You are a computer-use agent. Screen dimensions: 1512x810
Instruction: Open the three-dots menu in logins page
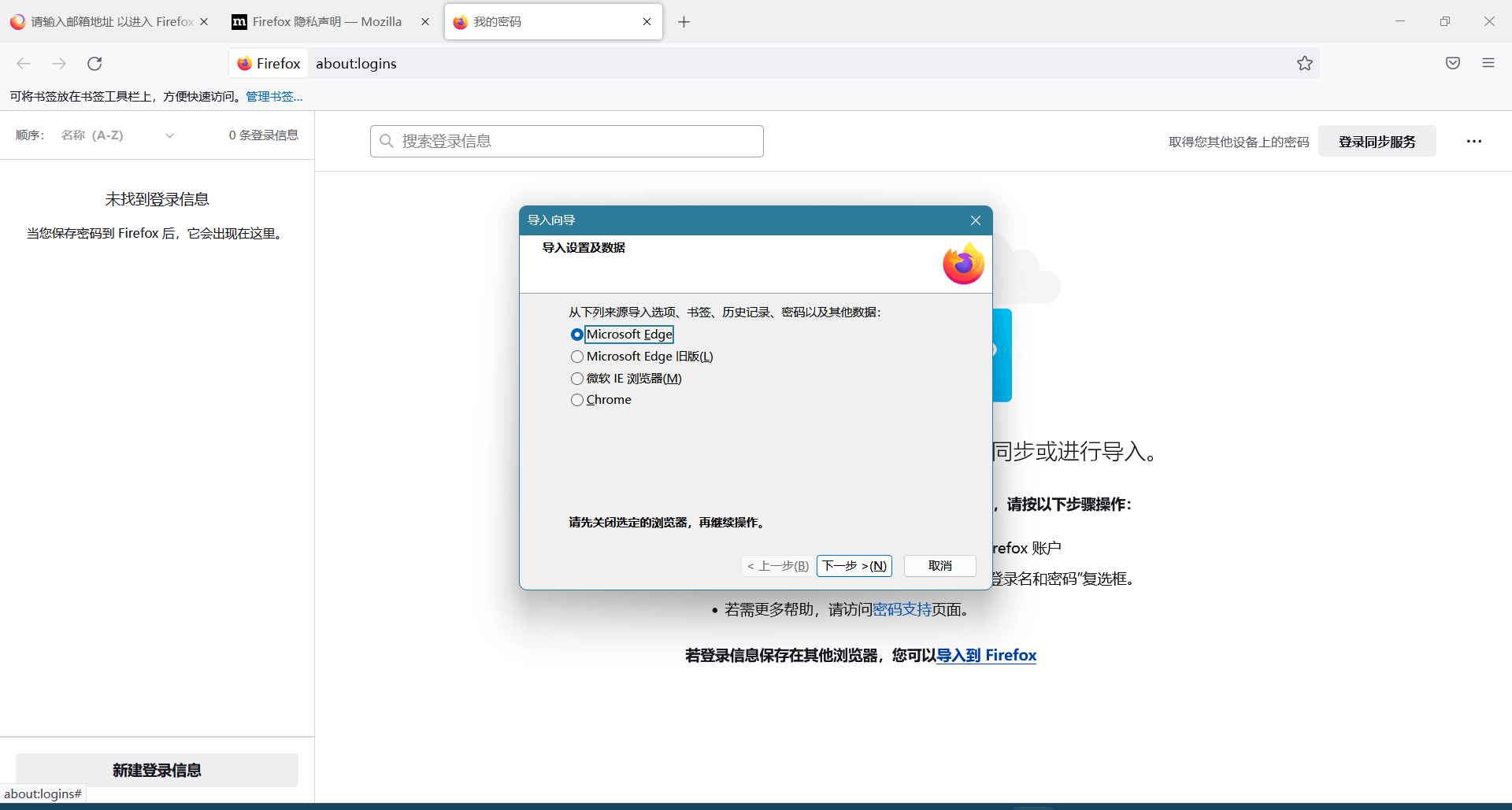(1474, 142)
